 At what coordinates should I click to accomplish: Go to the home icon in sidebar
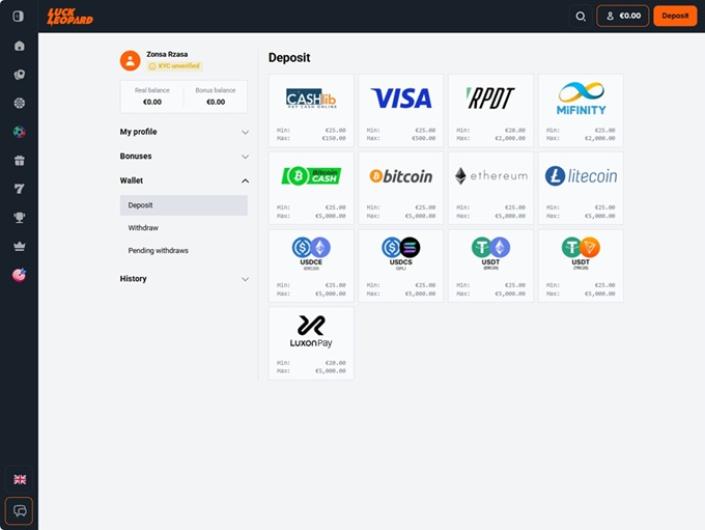[19, 46]
